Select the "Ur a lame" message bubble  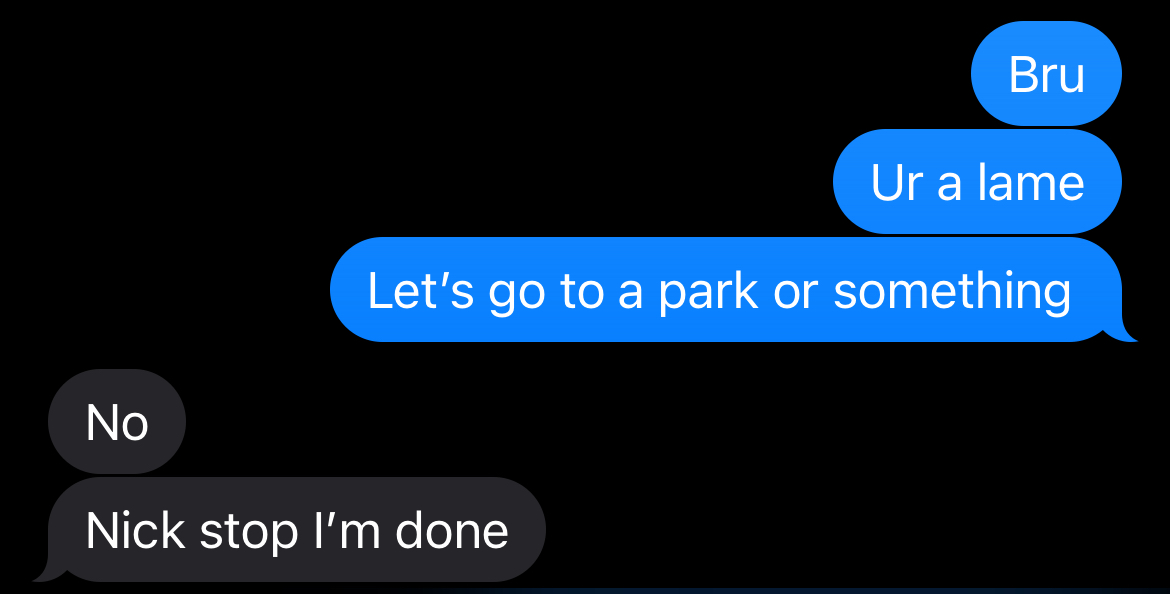tap(977, 181)
